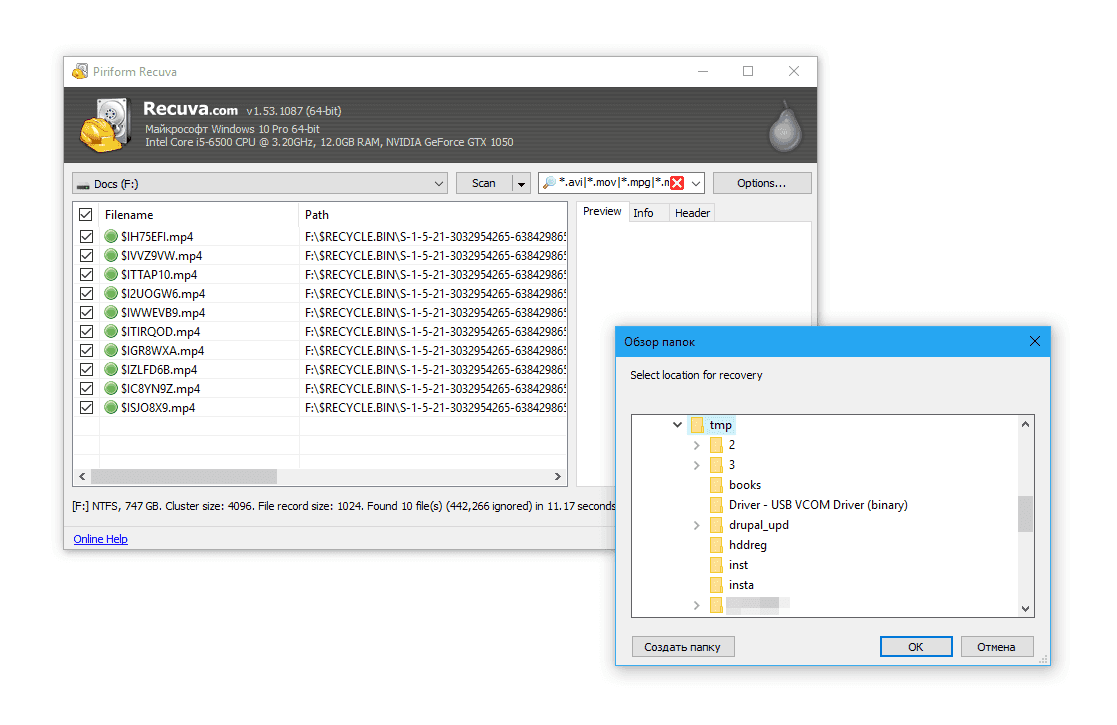The width and height of the screenshot is (1117, 725).
Task: Open the Scan button dropdown arrow
Action: pos(521,184)
